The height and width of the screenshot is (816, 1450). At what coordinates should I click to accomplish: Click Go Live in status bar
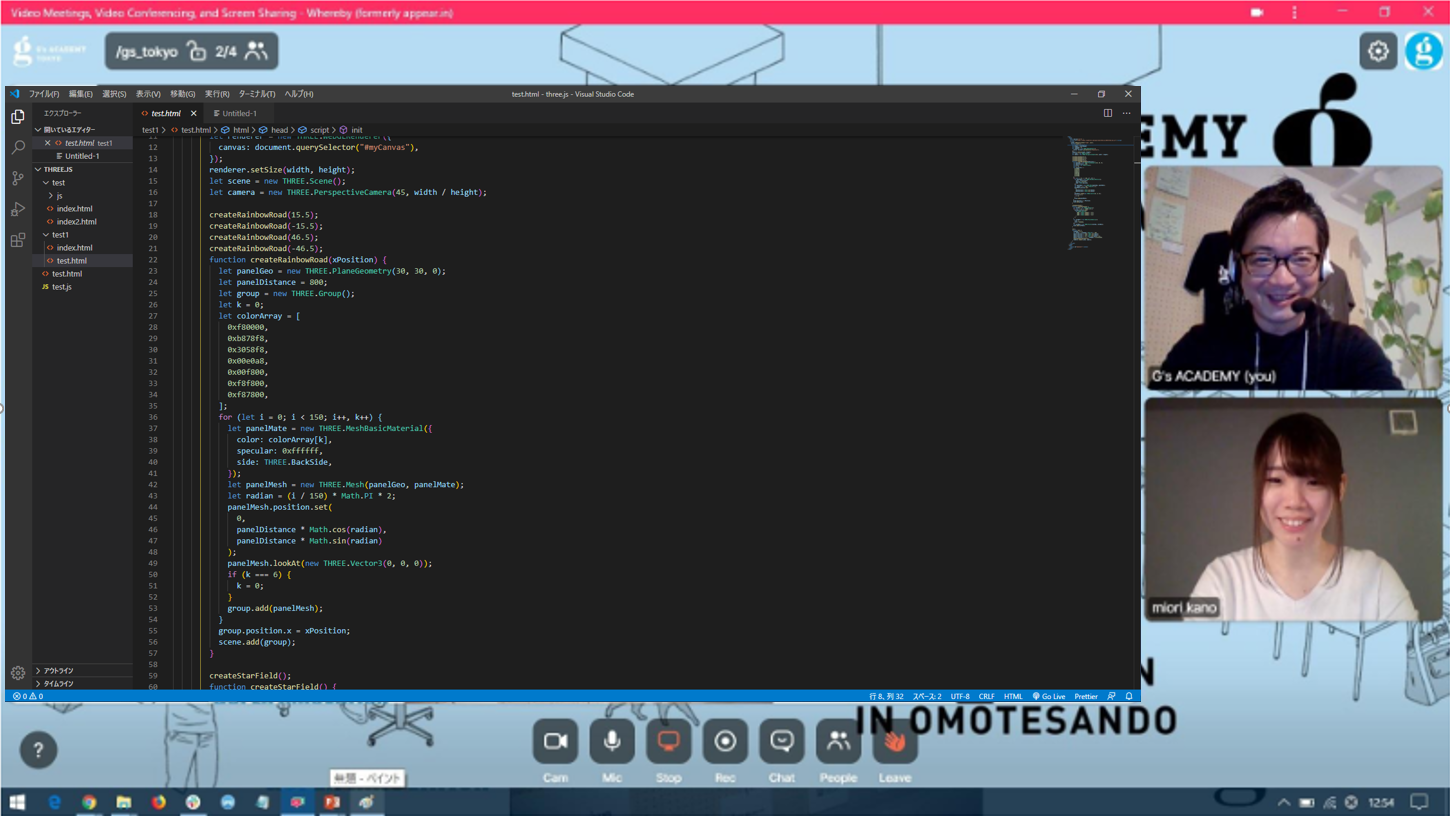tap(1049, 696)
